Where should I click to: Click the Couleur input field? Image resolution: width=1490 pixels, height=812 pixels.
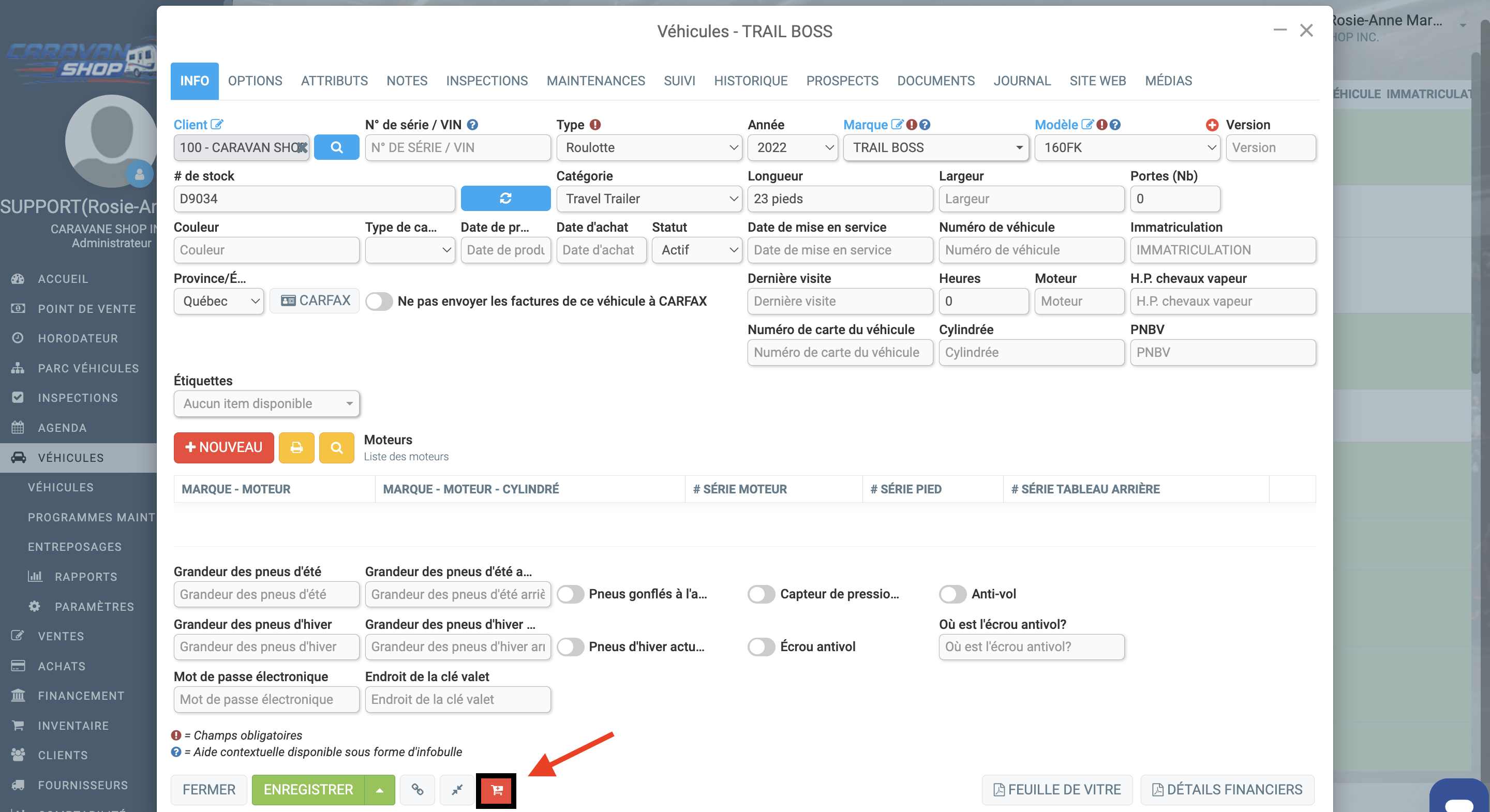coord(266,250)
